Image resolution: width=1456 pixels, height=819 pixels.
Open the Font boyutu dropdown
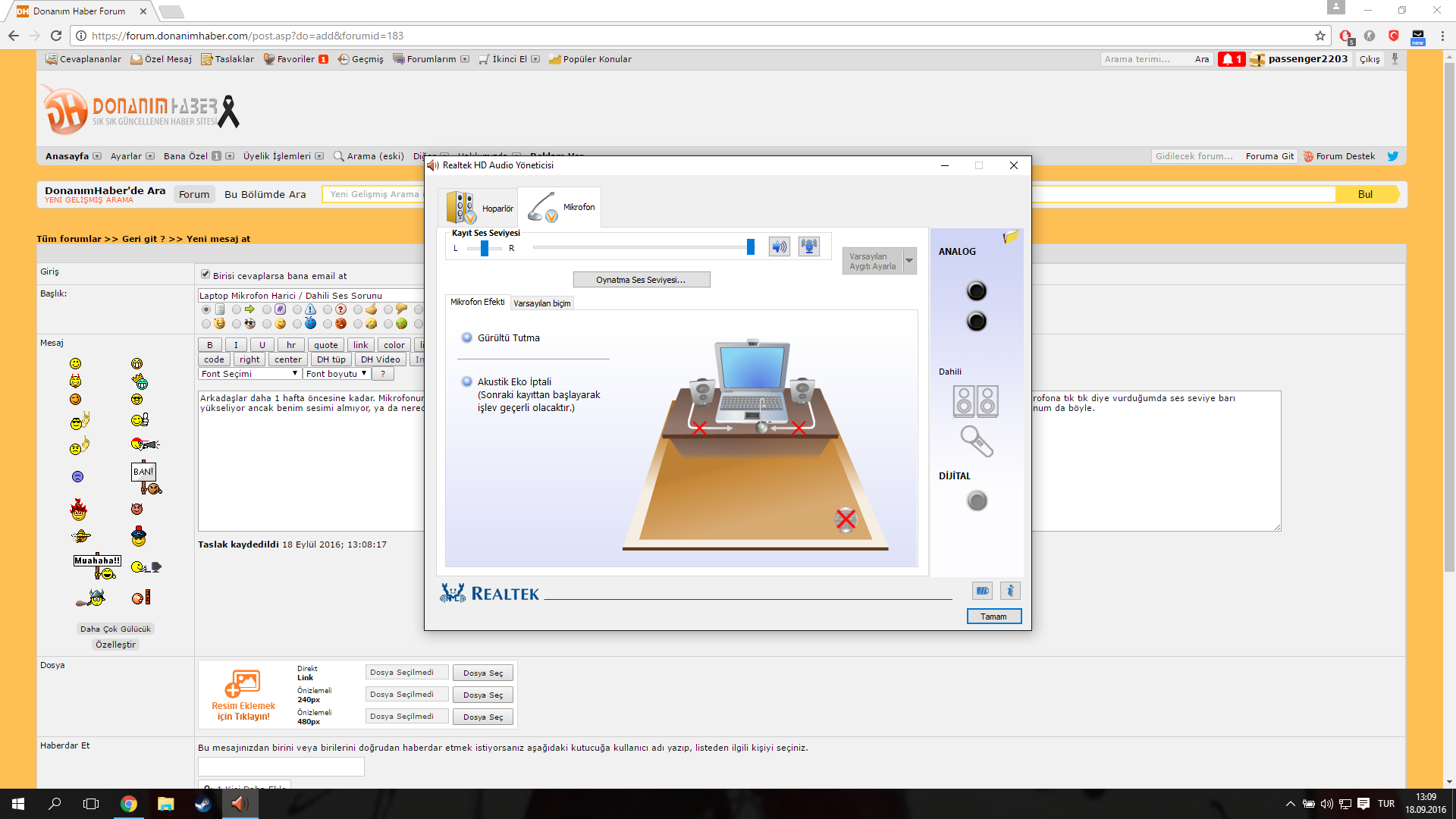coord(337,374)
